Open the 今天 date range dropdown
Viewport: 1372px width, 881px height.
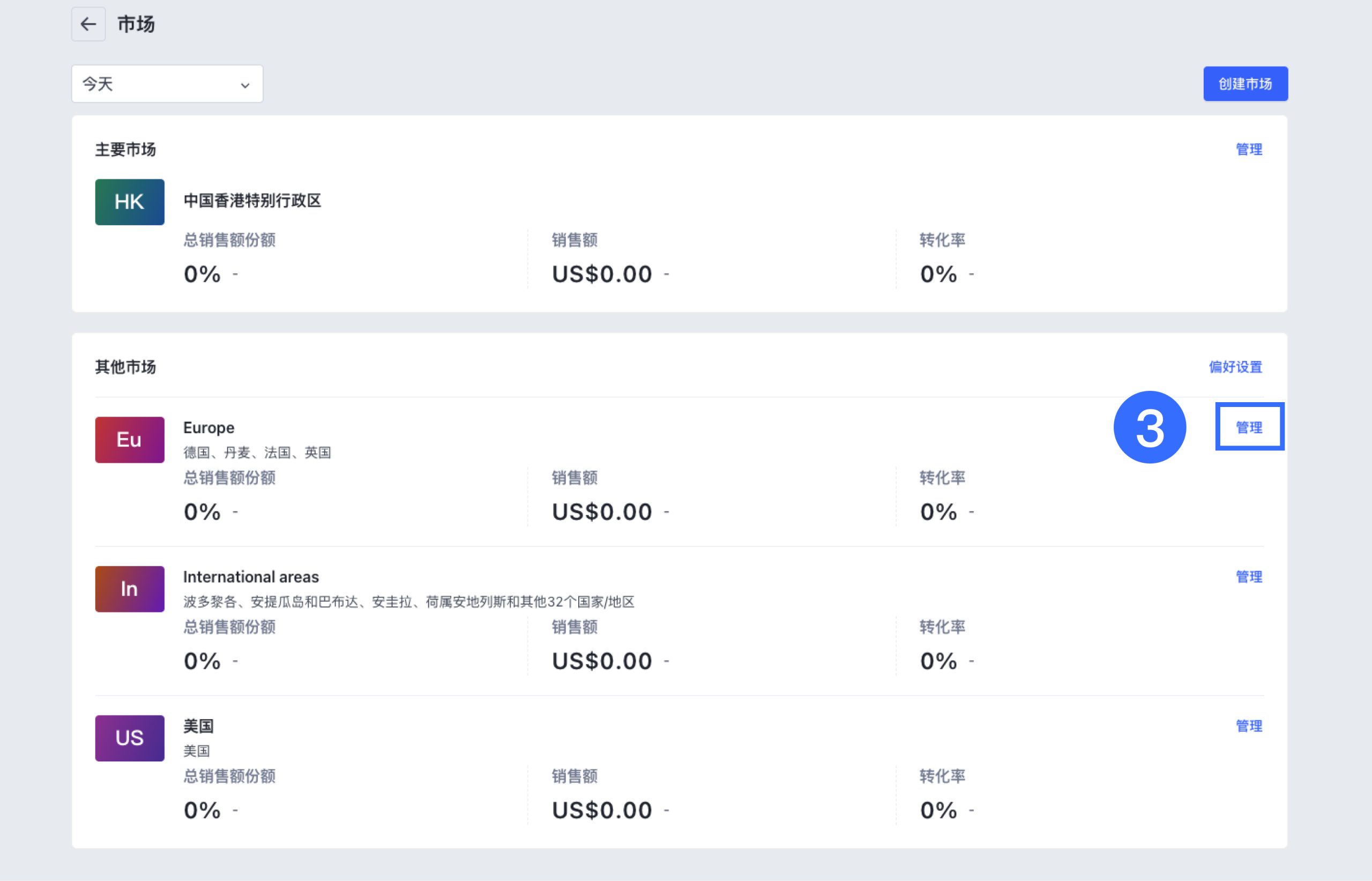coord(167,84)
